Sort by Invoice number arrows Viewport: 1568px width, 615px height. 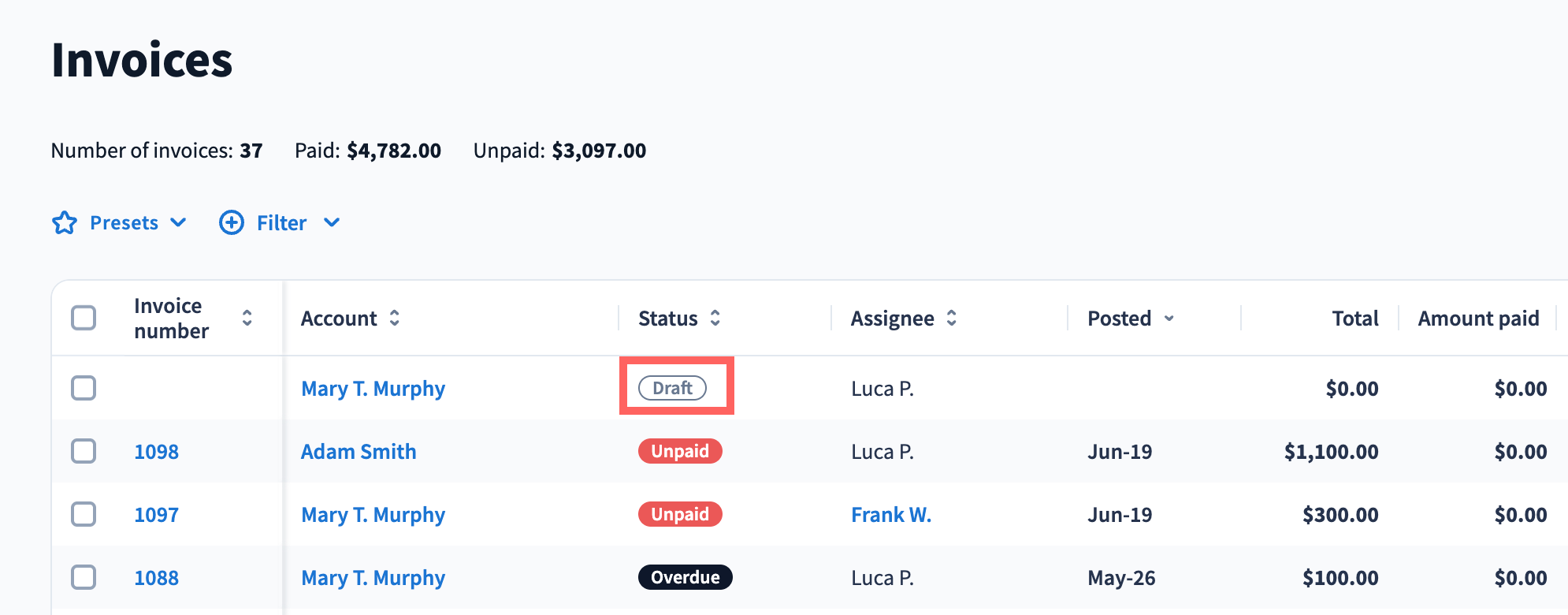pyautogui.click(x=247, y=318)
